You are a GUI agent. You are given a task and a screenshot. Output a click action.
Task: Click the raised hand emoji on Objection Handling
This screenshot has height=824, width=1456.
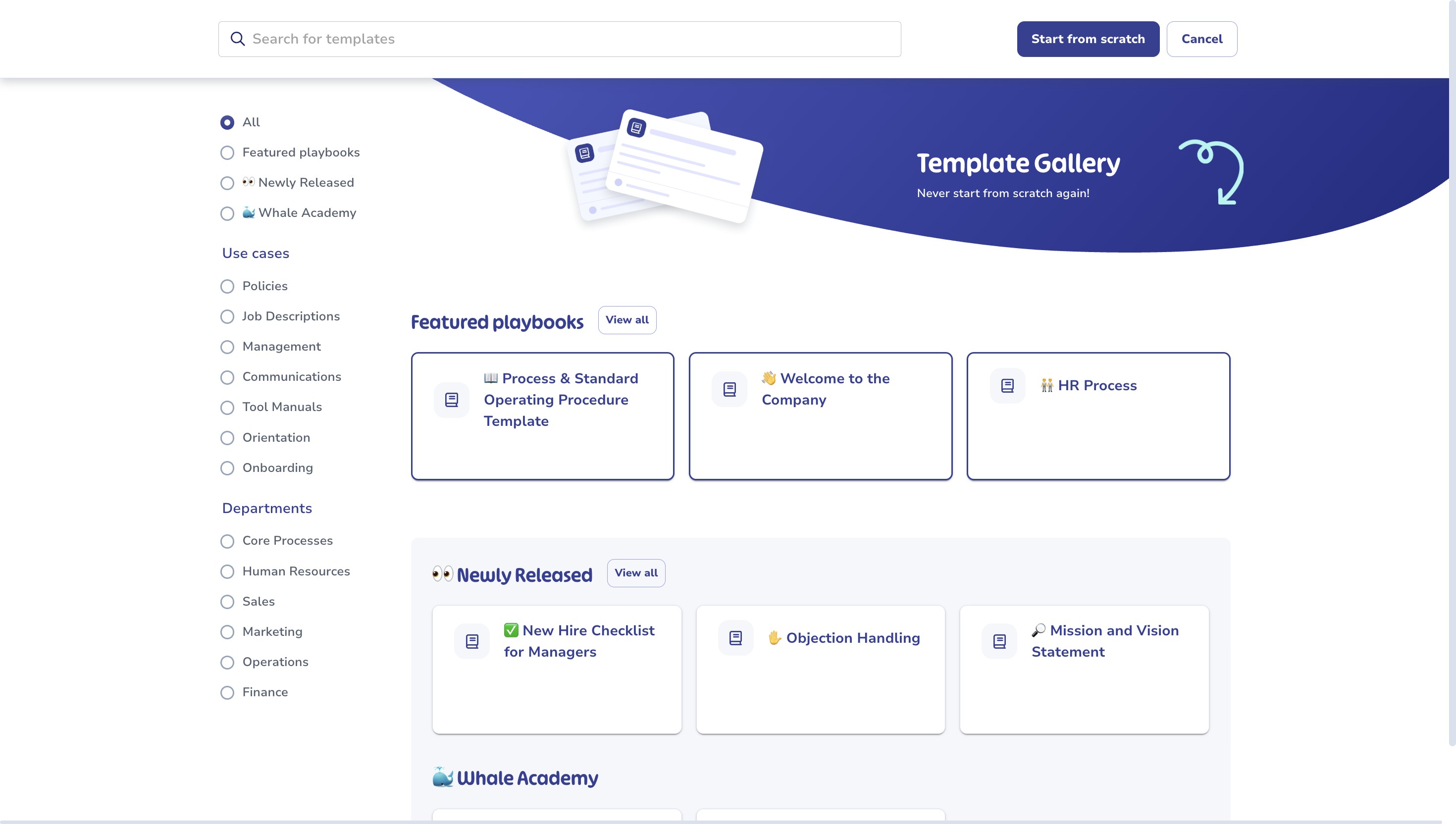click(775, 638)
